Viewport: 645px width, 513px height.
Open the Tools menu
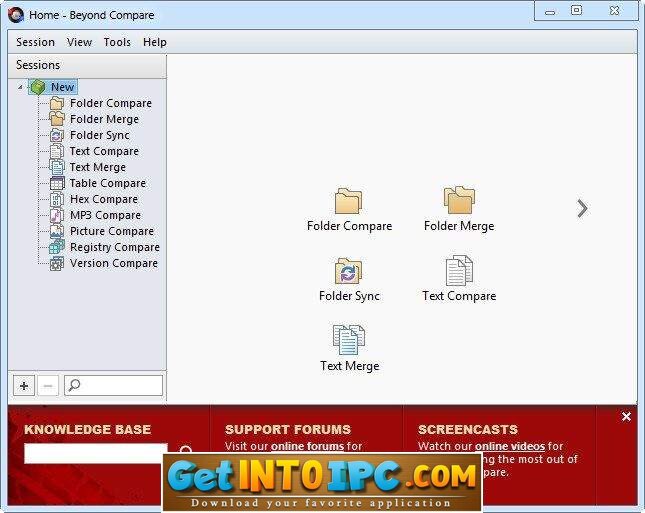[117, 42]
